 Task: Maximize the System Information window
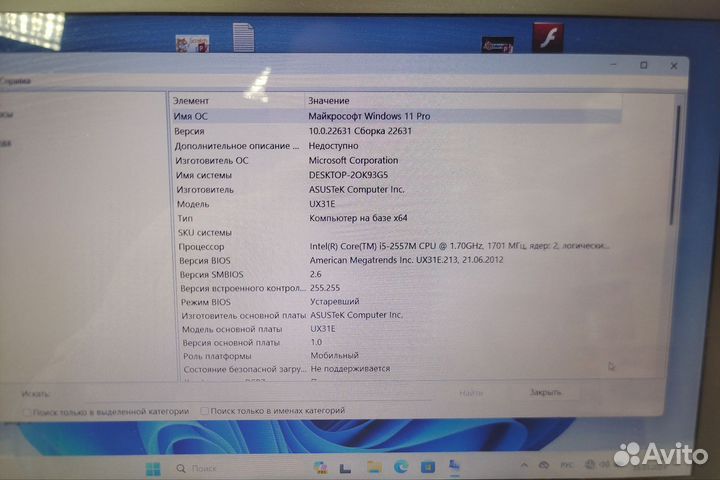(643, 66)
